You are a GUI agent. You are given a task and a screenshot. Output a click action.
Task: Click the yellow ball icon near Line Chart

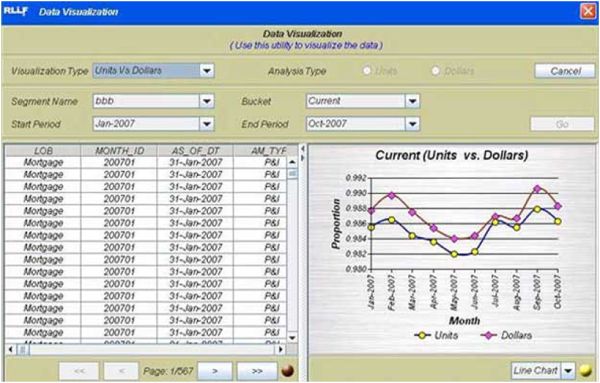click(585, 370)
